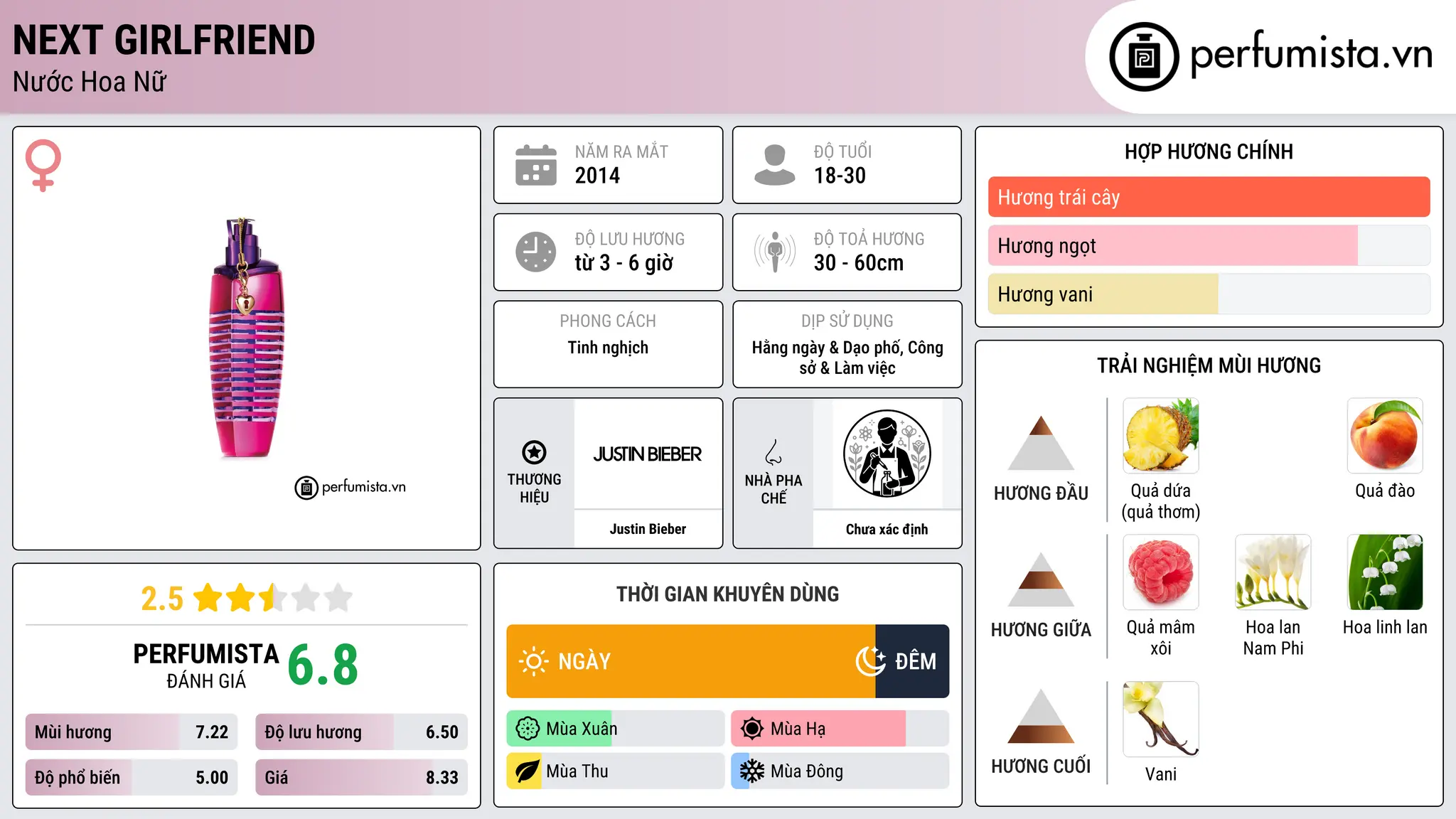
Task: Click the calendar icon beside Năm ra mắt
Action: click(x=535, y=165)
